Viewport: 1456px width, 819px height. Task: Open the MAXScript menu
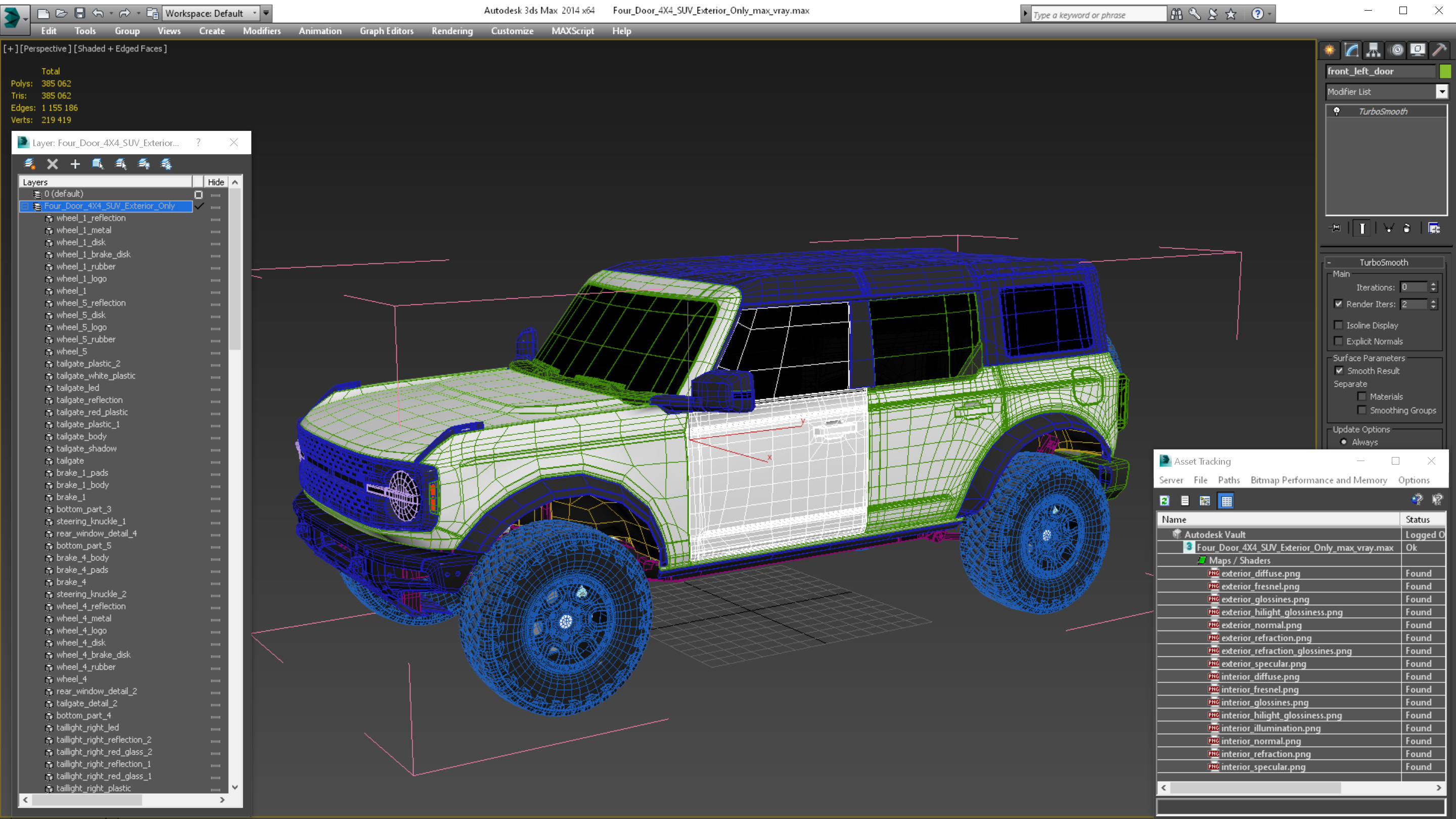click(573, 31)
